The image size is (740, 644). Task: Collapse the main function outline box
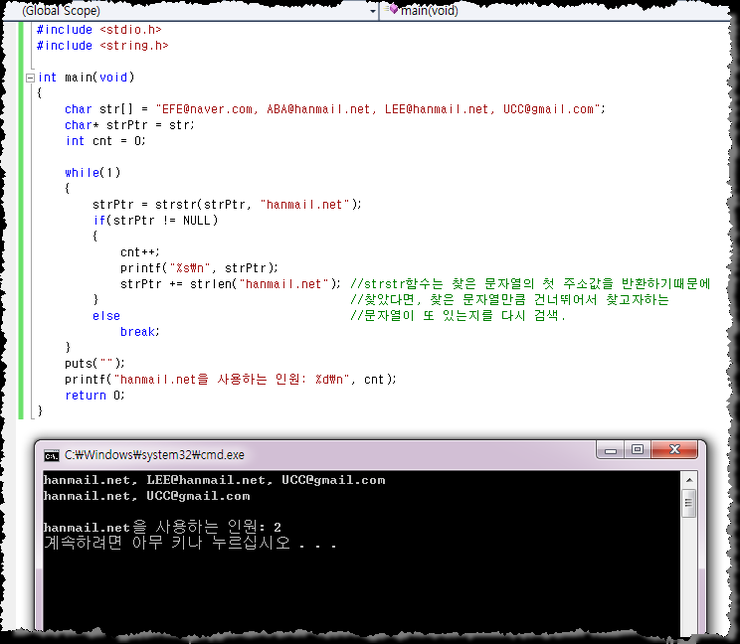click(x=30, y=78)
